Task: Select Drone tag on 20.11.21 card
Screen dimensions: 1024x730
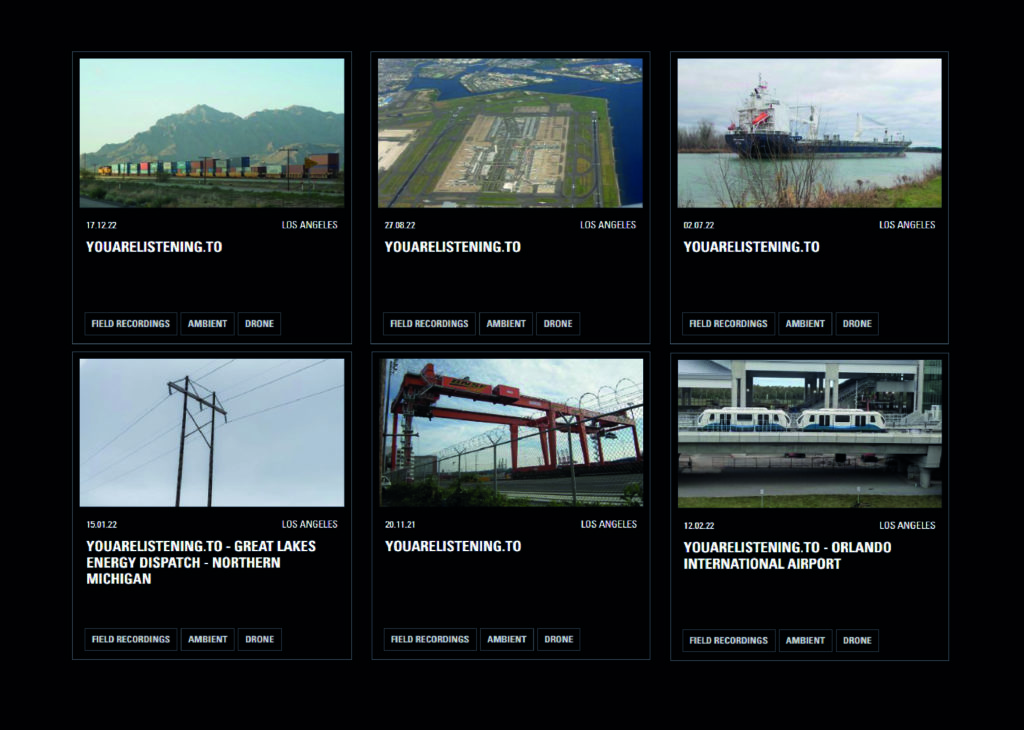Action: click(559, 639)
